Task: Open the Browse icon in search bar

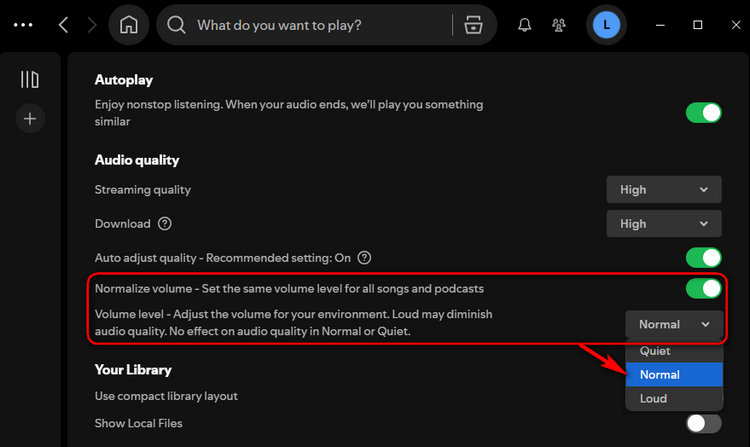Action: pos(473,25)
